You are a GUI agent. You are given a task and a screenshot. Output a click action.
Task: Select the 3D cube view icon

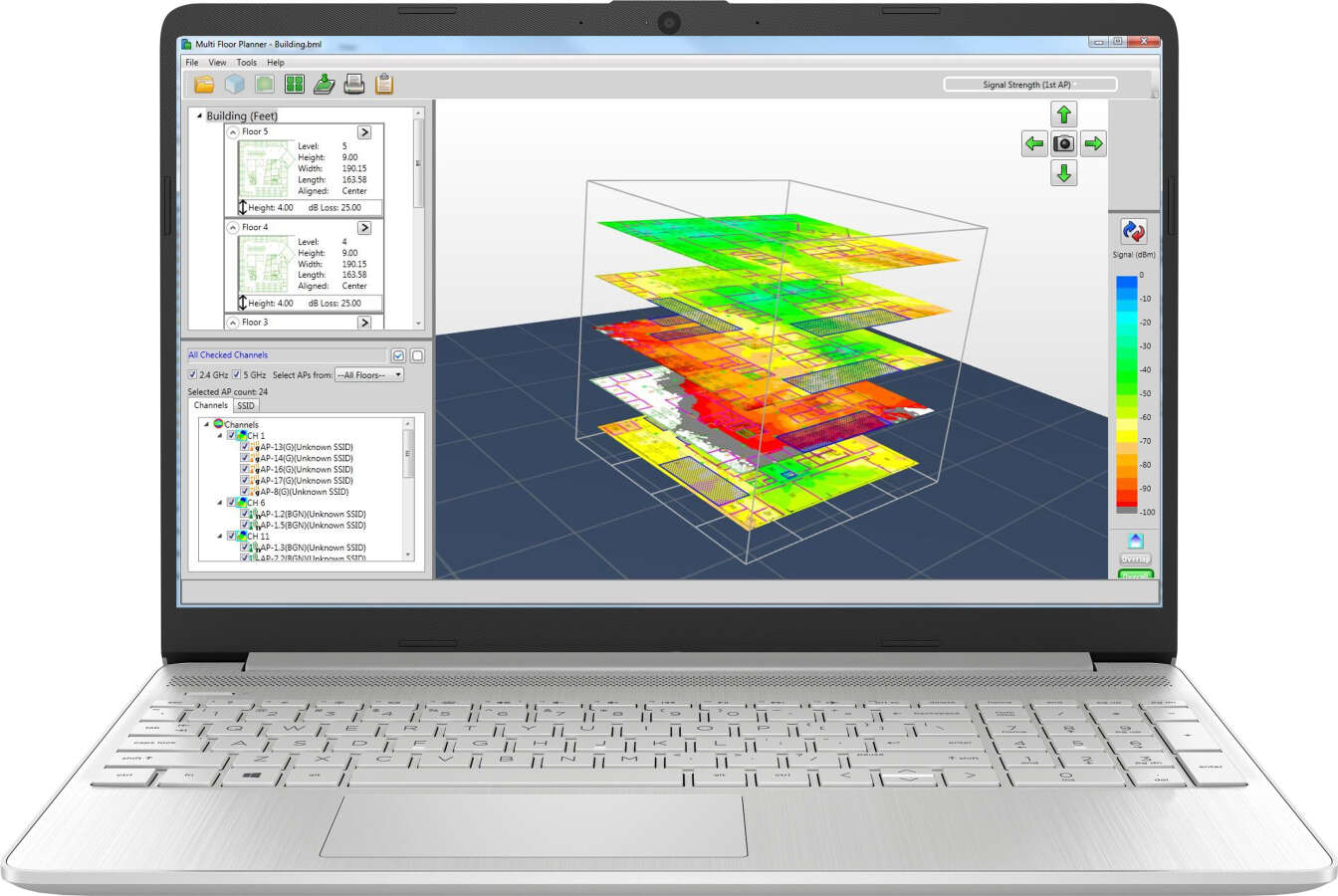click(234, 85)
